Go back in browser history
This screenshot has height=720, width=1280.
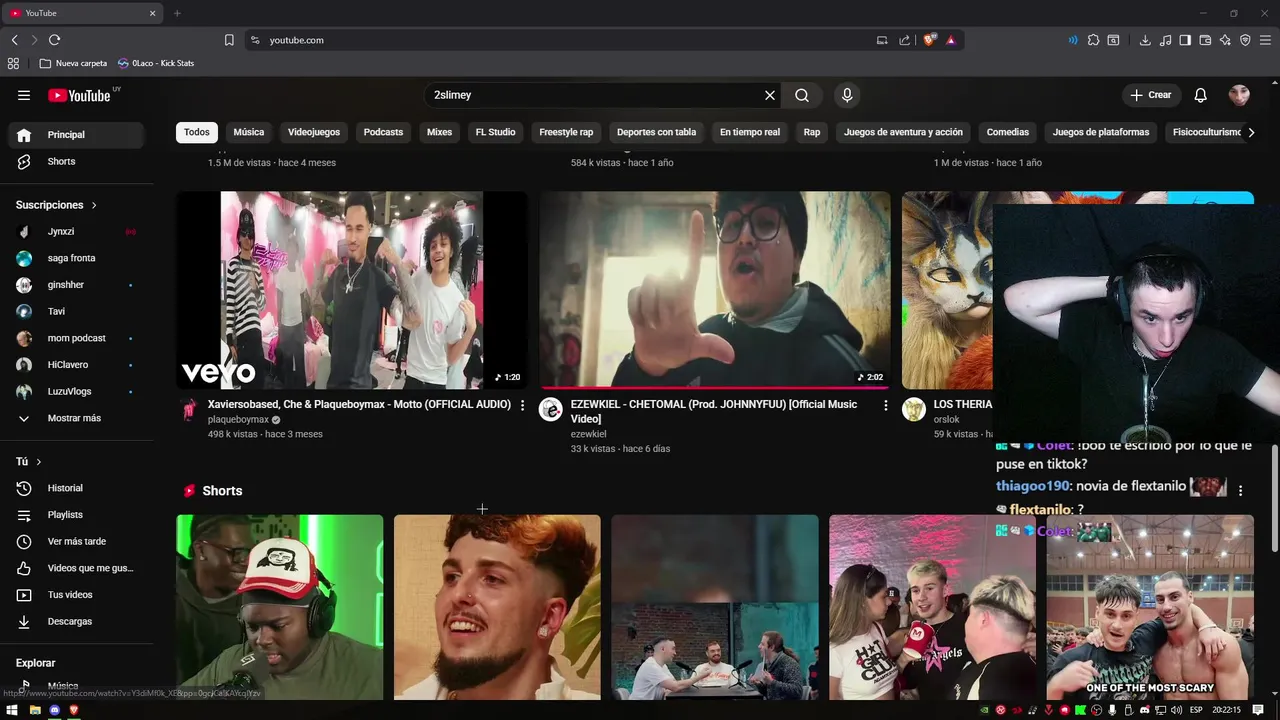tap(14, 40)
